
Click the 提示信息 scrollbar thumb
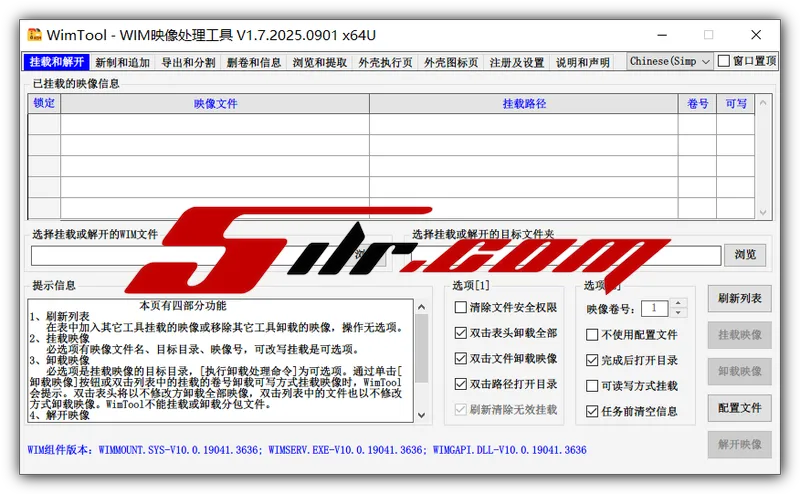point(421,349)
